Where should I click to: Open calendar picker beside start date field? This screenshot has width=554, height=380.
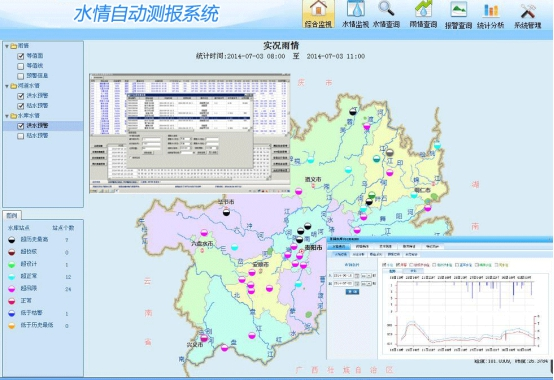pos(357,275)
